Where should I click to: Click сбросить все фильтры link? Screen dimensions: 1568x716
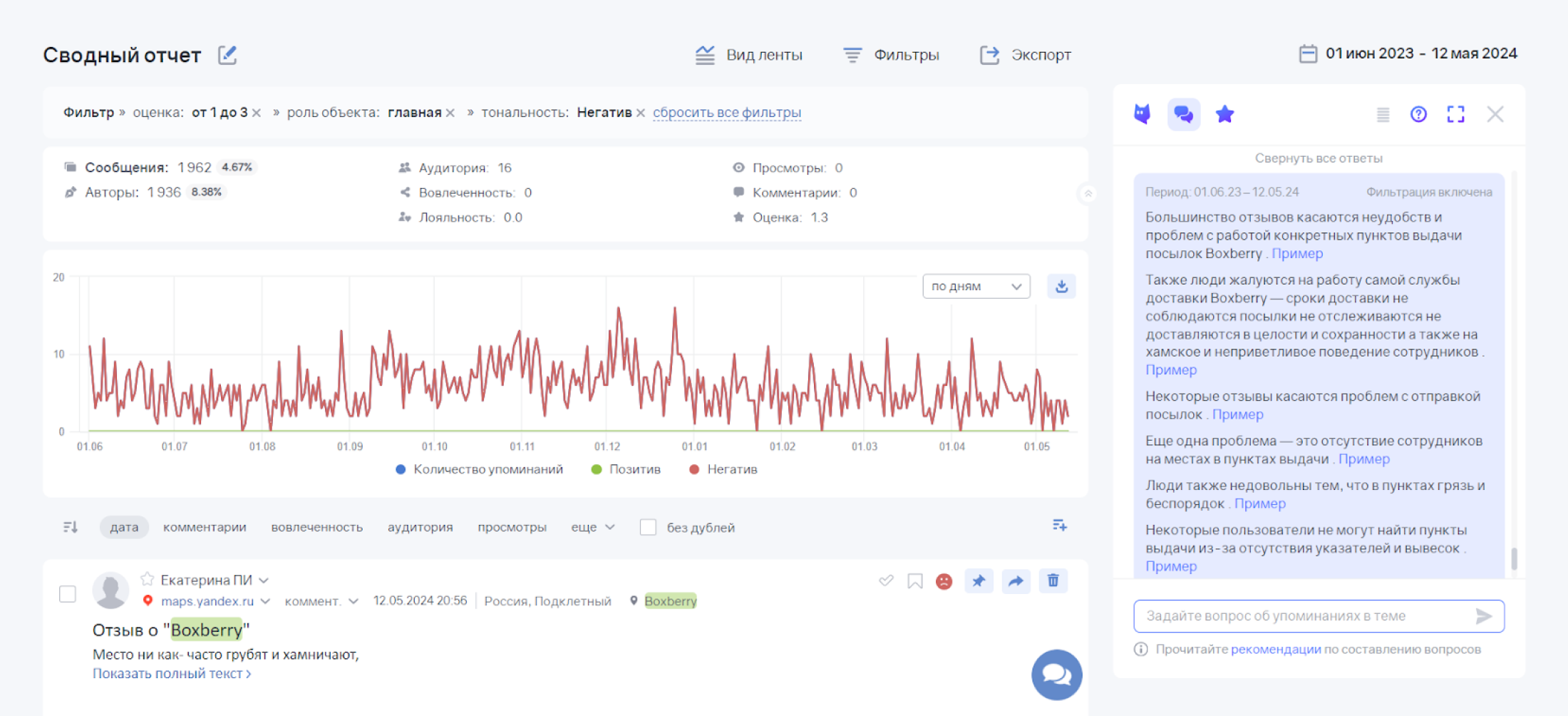pos(727,113)
